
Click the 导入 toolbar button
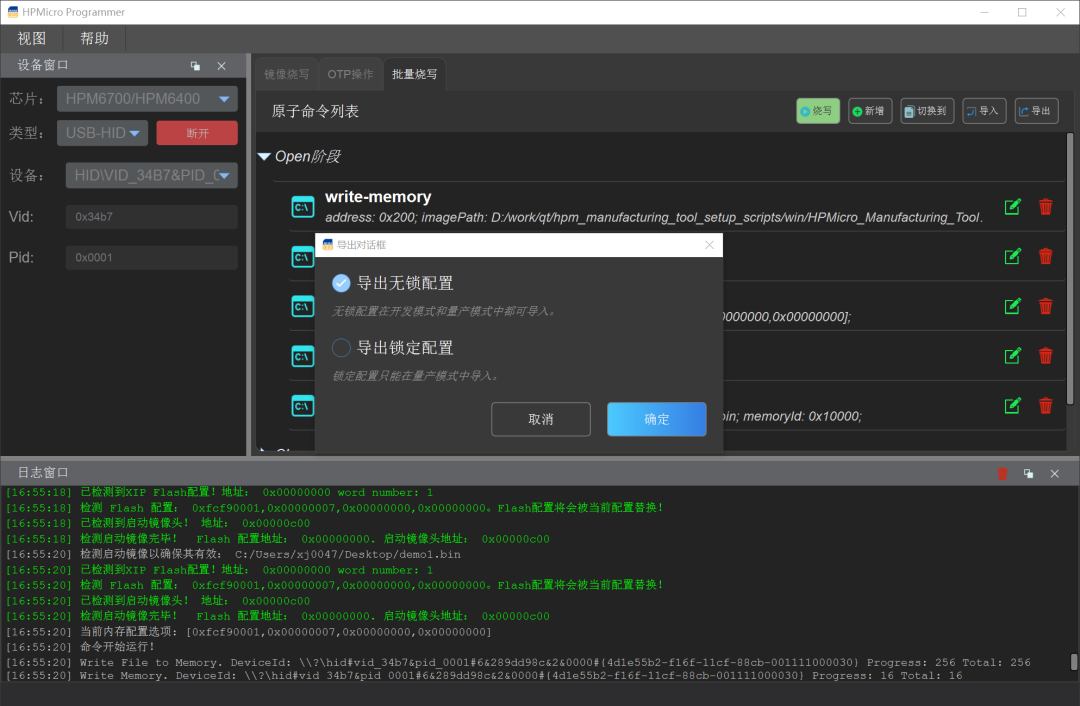click(984, 111)
